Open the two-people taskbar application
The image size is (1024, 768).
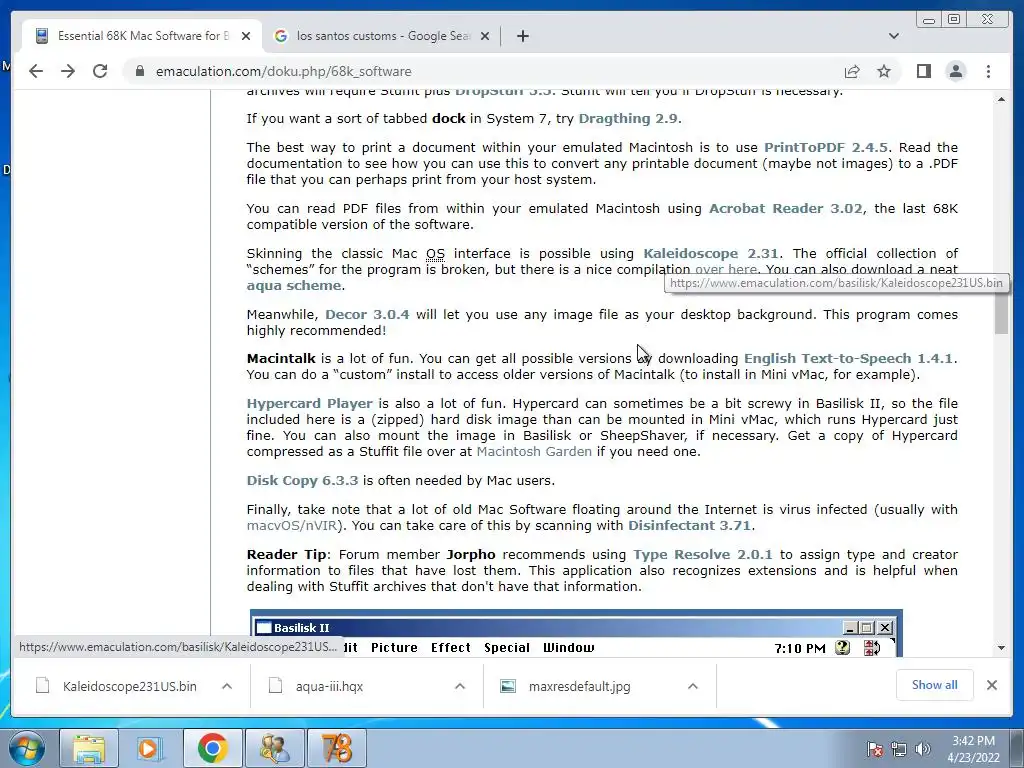(x=274, y=748)
